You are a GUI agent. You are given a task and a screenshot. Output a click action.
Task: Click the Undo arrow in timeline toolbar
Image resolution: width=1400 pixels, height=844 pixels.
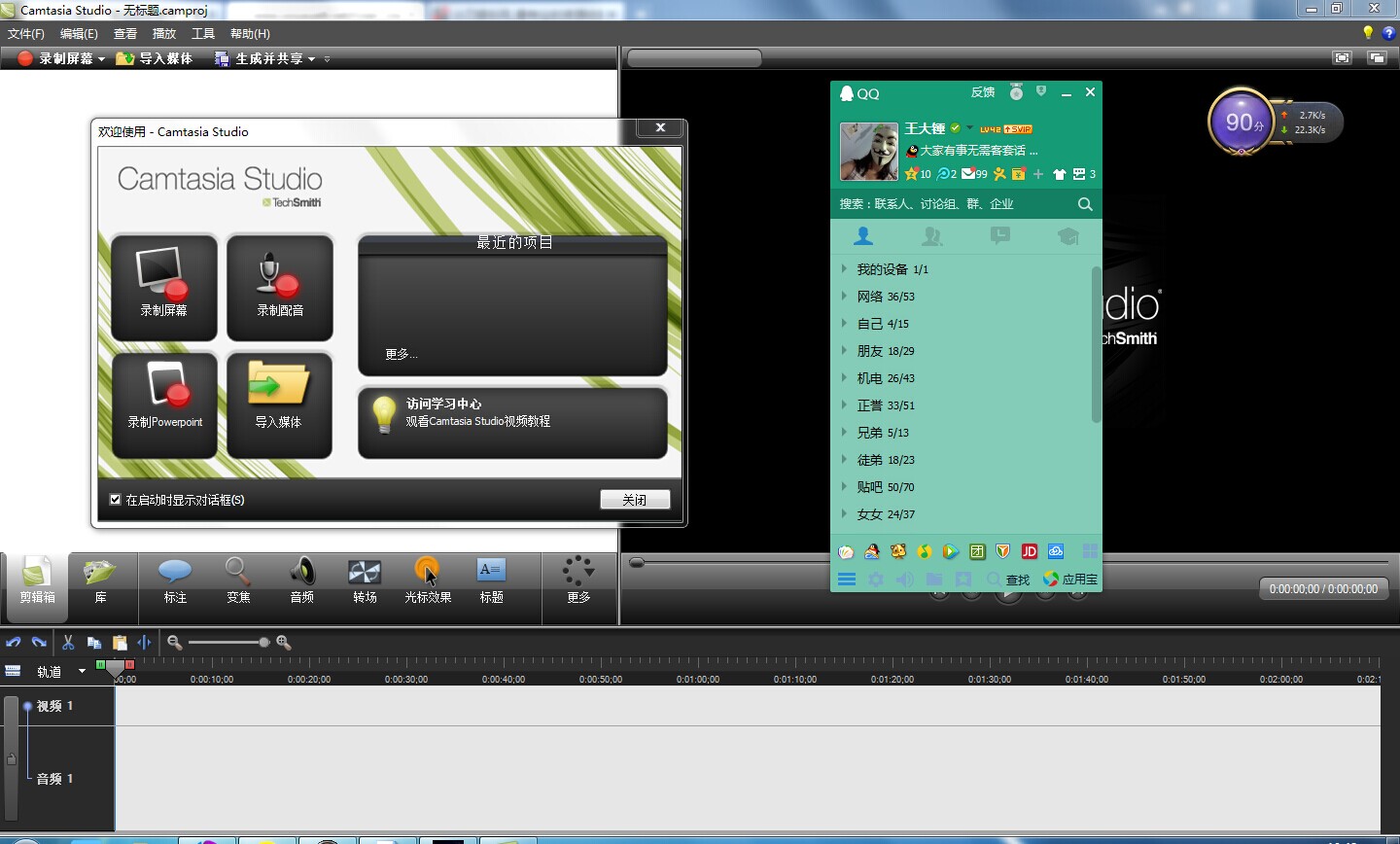coord(14,643)
